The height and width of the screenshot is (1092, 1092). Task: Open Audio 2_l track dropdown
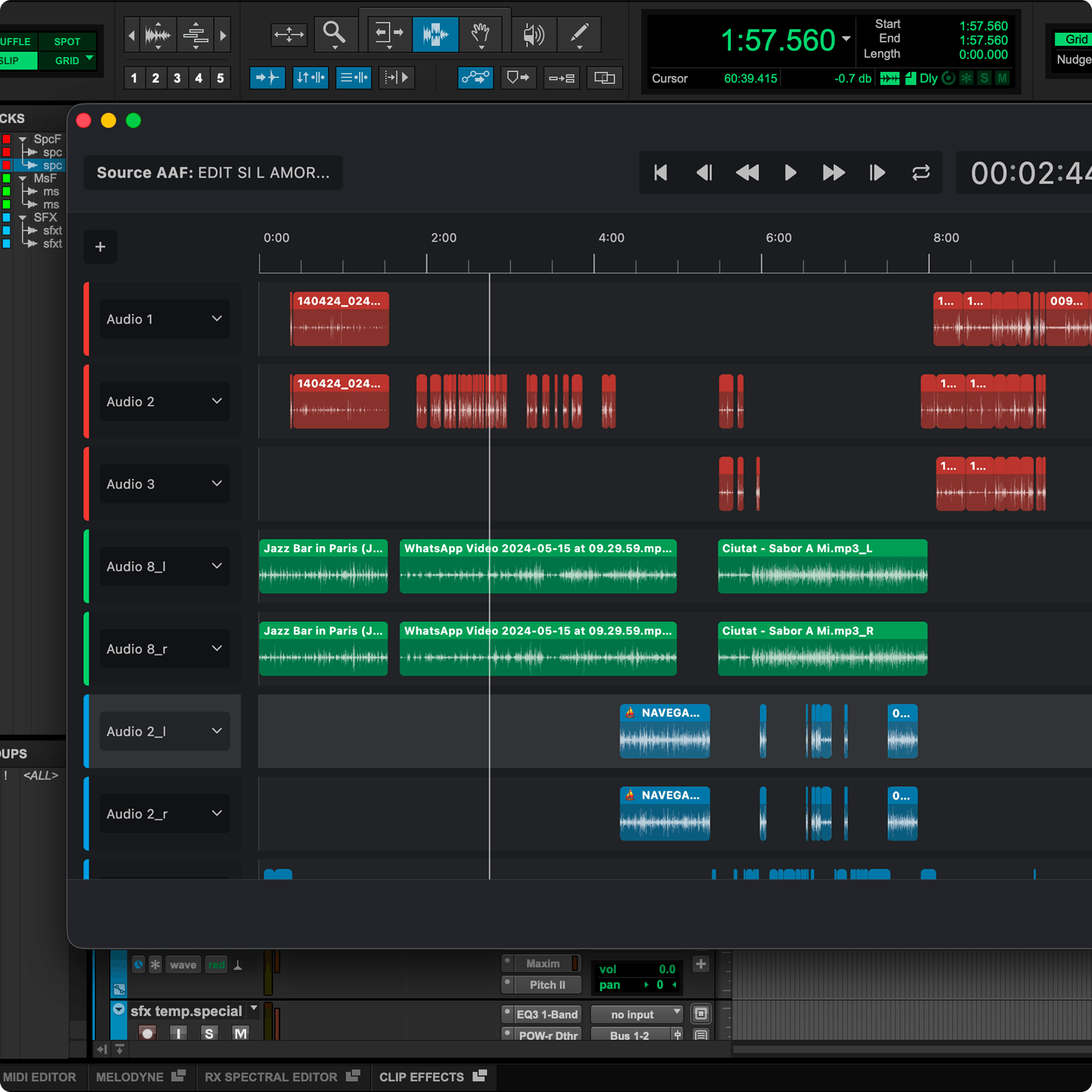216,732
